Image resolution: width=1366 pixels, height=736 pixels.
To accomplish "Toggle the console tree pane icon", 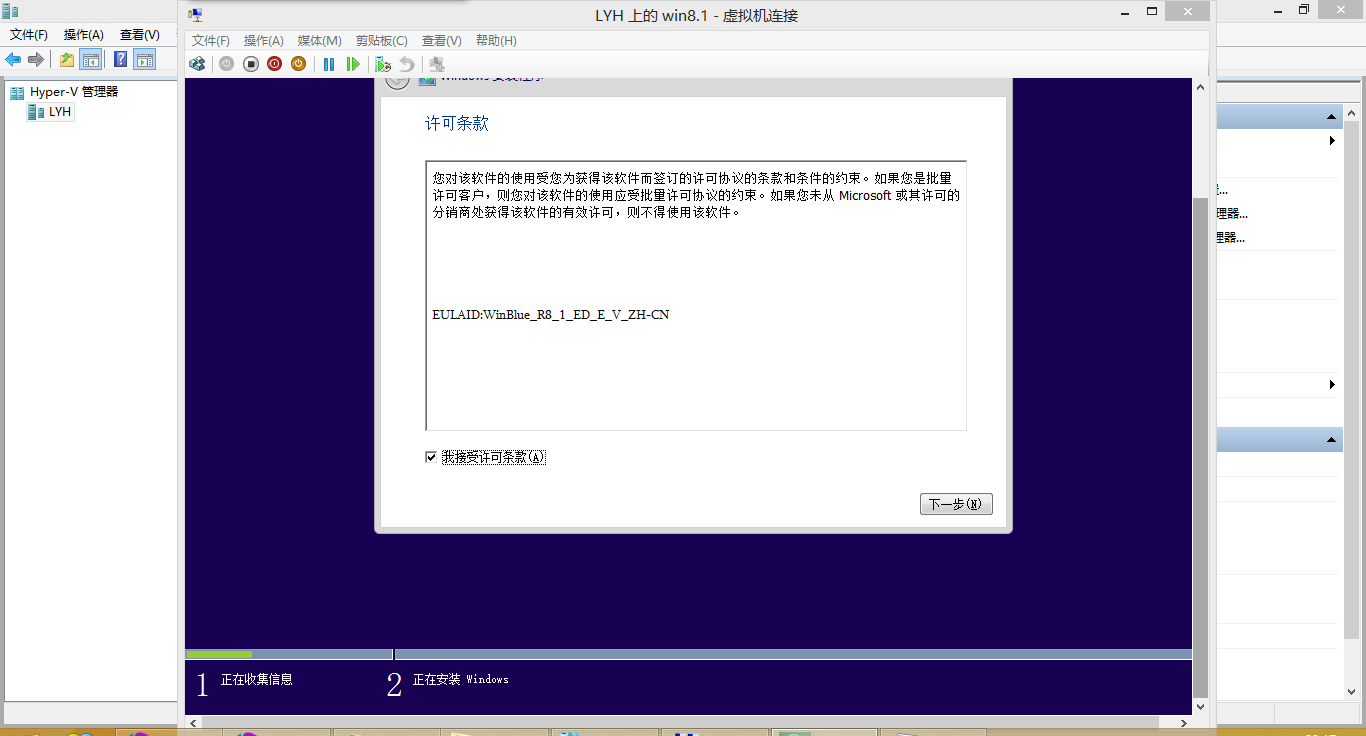I will pyautogui.click(x=91, y=60).
